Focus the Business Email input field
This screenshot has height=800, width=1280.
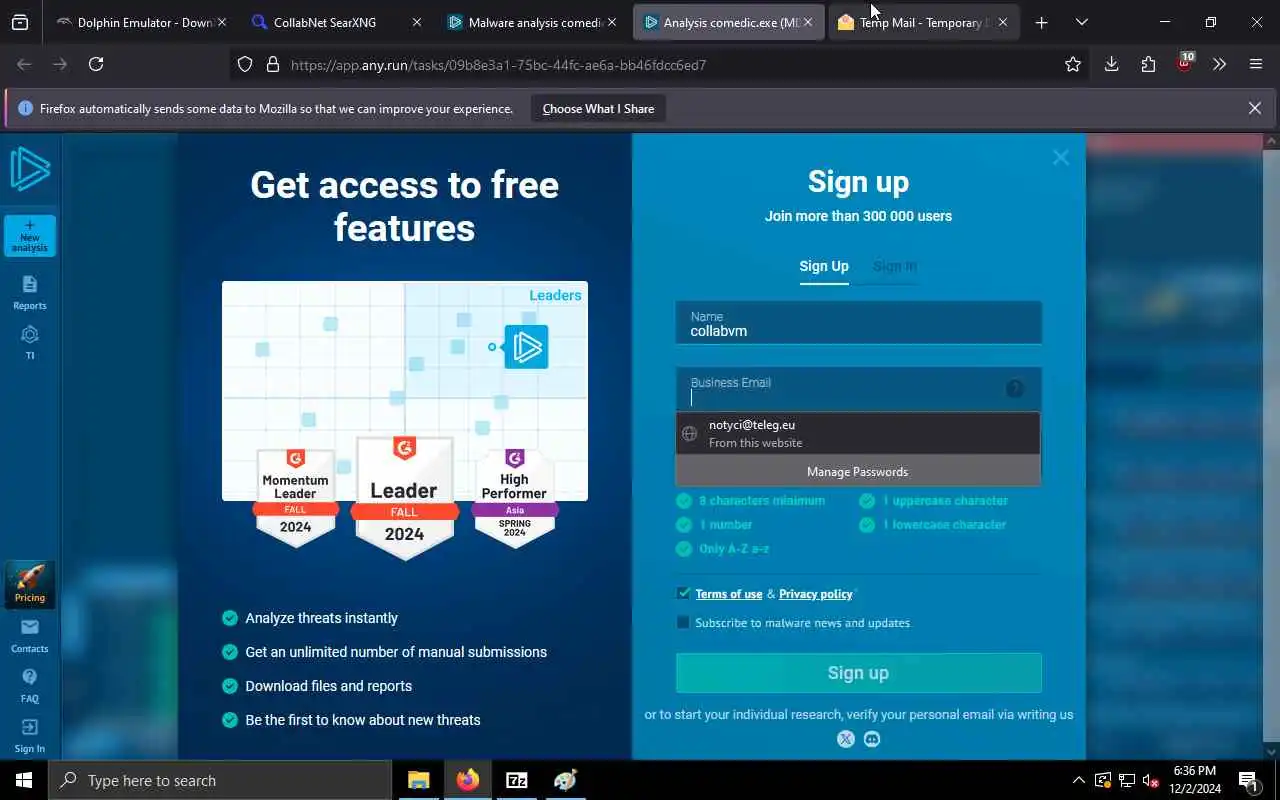tap(858, 389)
